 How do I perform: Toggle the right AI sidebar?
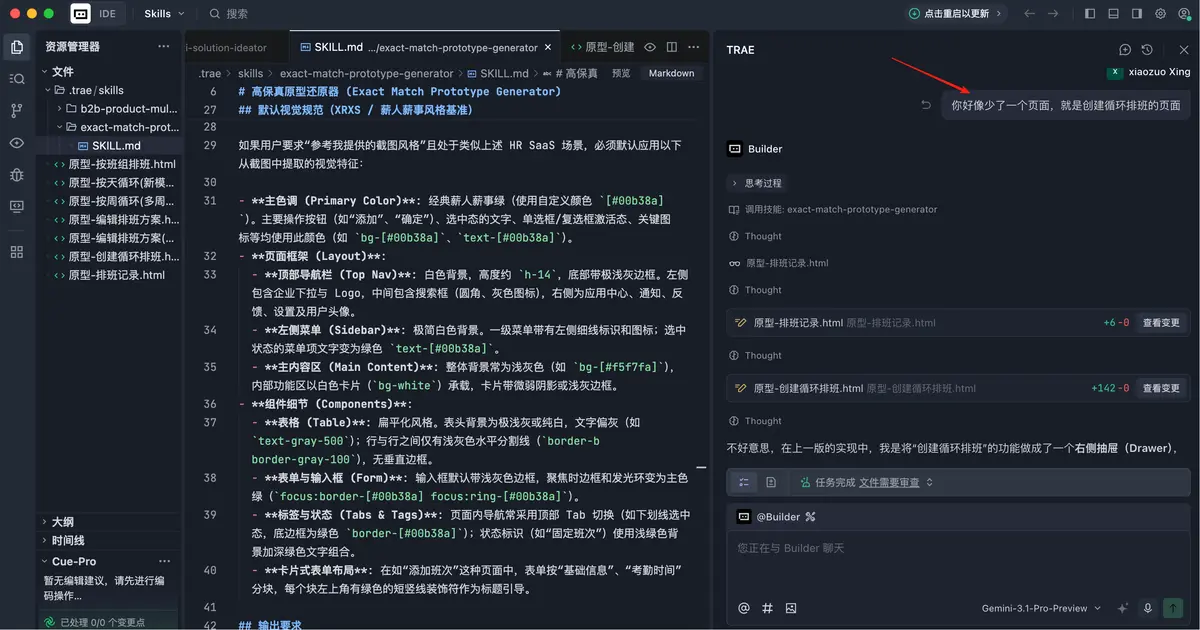coord(1137,14)
